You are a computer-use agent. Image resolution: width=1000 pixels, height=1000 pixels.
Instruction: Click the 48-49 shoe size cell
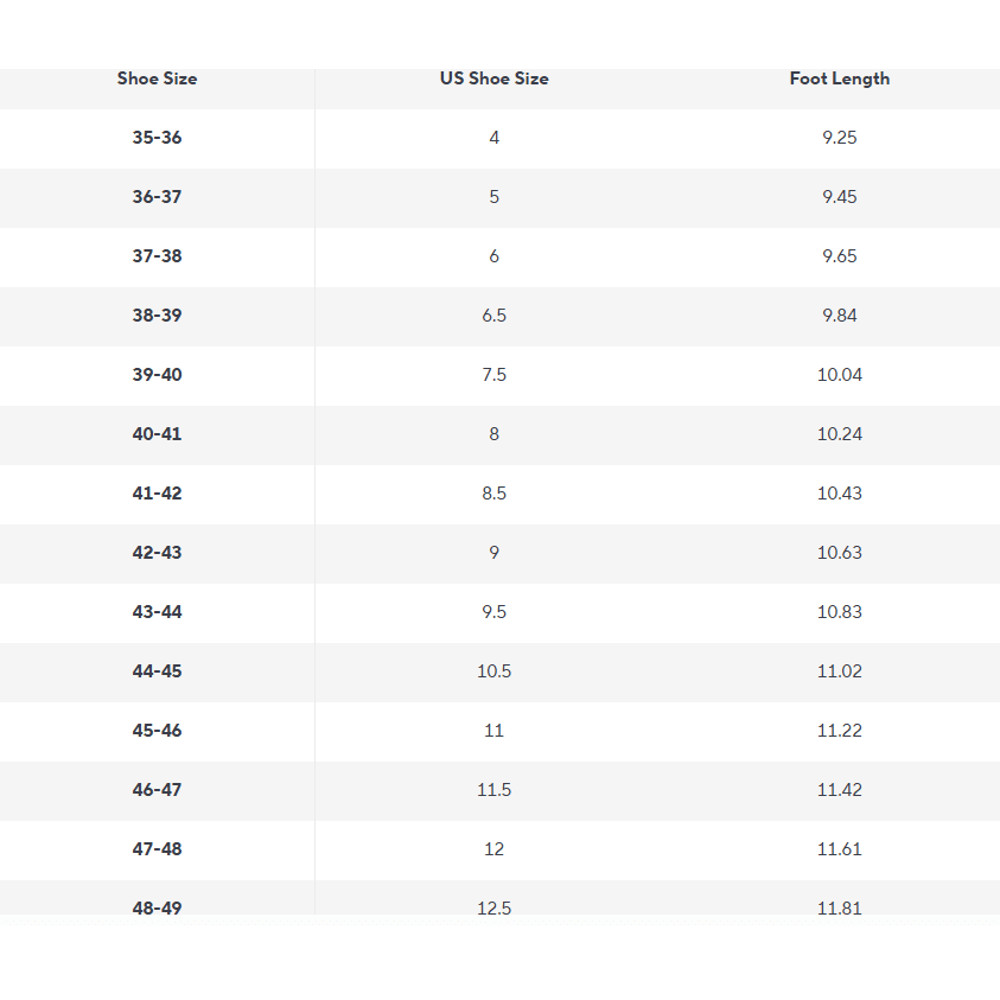point(157,907)
